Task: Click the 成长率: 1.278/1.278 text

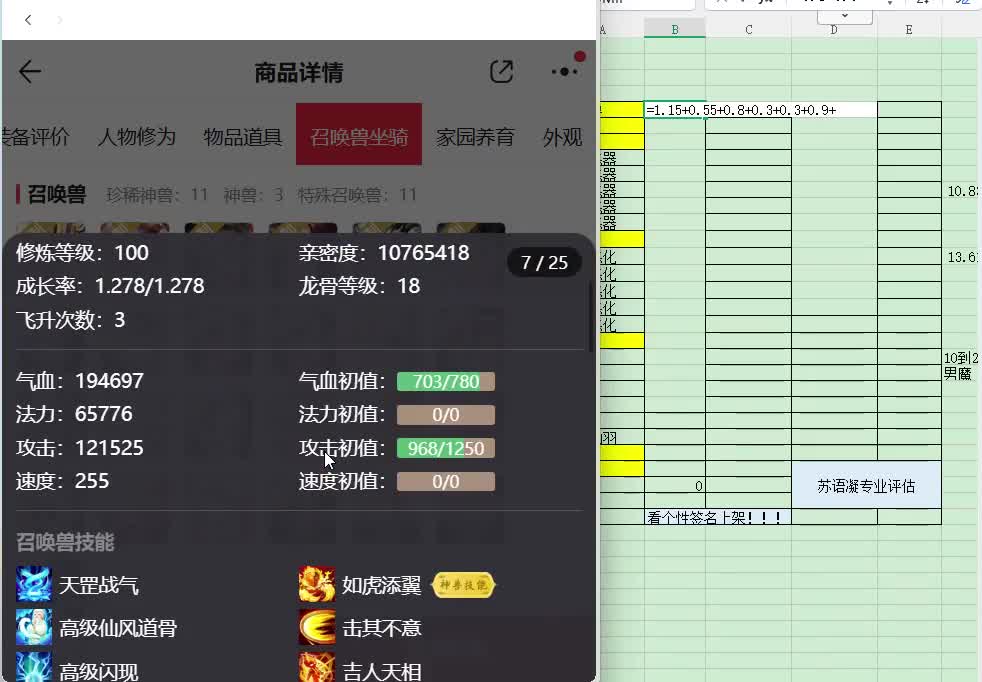Action: (x=110, y=286)
